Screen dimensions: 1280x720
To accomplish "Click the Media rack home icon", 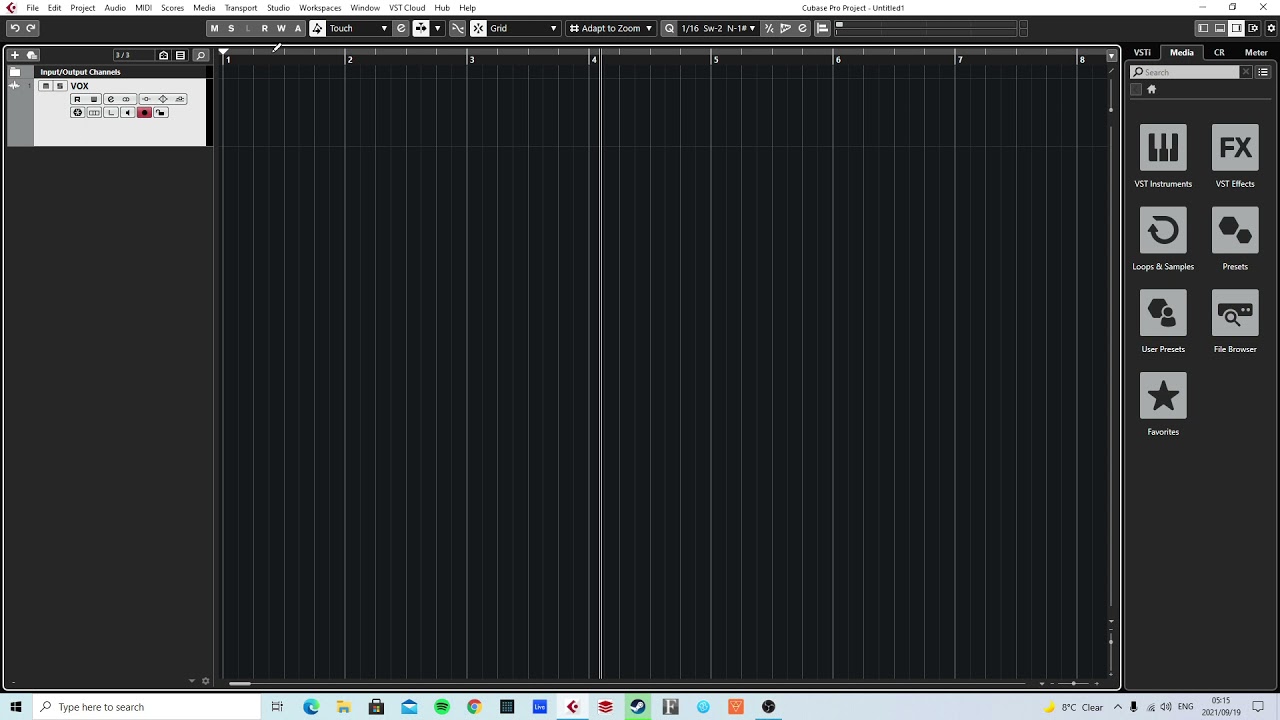I will point(1151,89).
